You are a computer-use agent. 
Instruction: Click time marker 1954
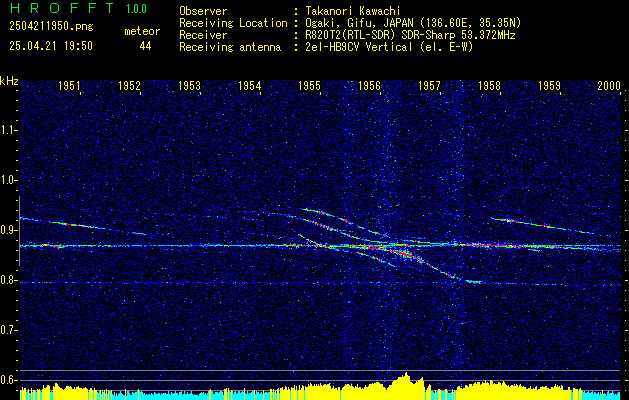click(x=250, y=85)
